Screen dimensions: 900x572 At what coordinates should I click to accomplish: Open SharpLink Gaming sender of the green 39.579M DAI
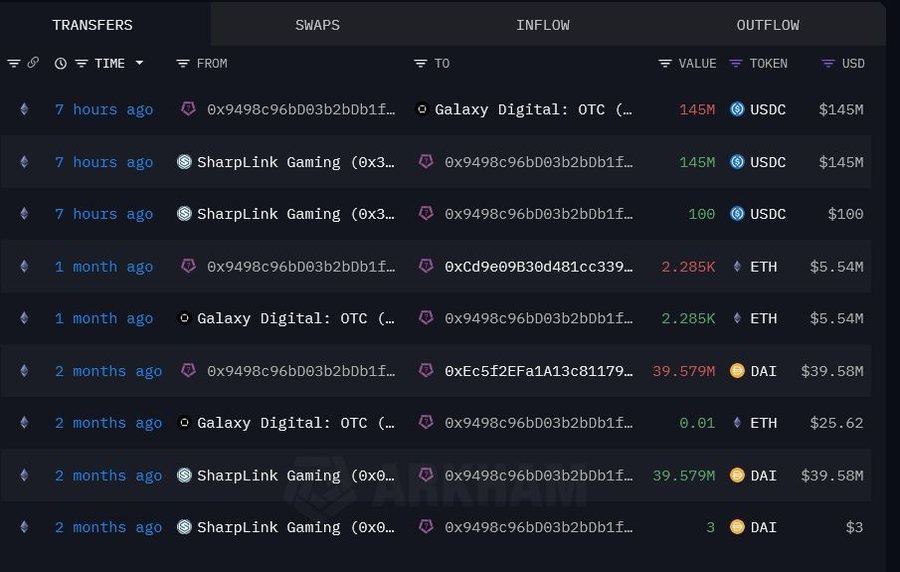pyautogui.click(x=296, y=476)
